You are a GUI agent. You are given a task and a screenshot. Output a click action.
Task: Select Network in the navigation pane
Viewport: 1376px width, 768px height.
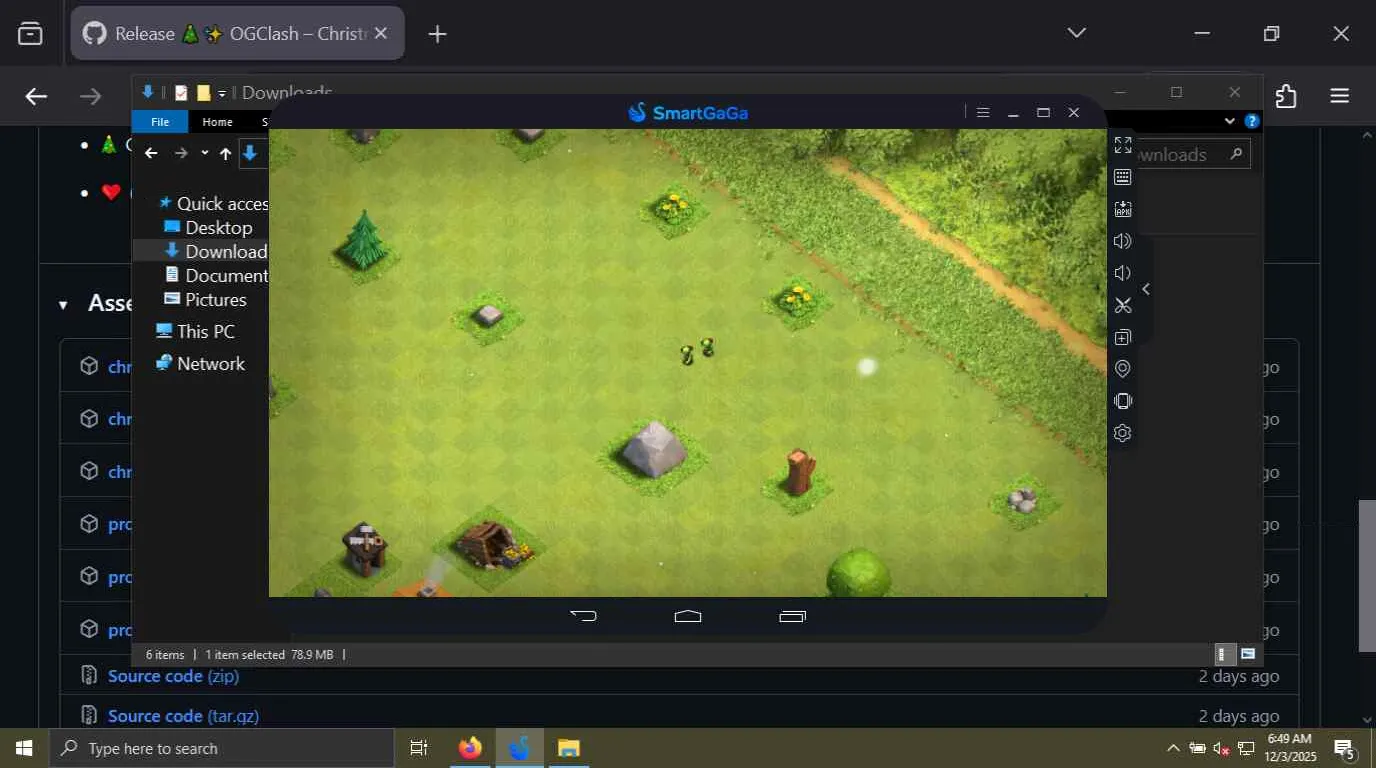pyautogui.click(x=200, y=363)
